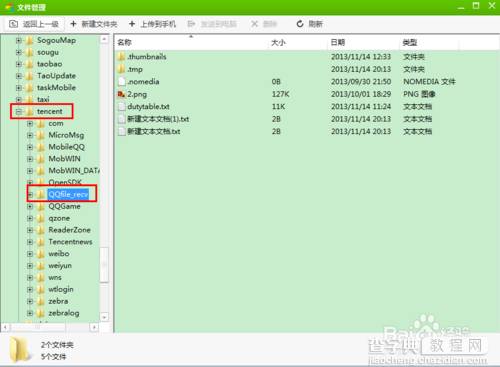Select the zebralog folder in tree

[64, 313]
